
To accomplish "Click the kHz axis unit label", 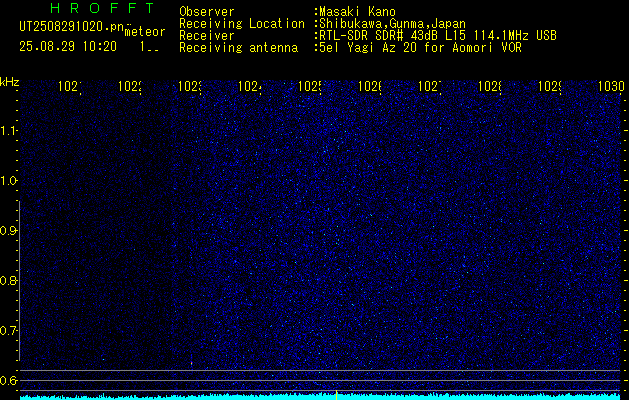I will [10, 82].
